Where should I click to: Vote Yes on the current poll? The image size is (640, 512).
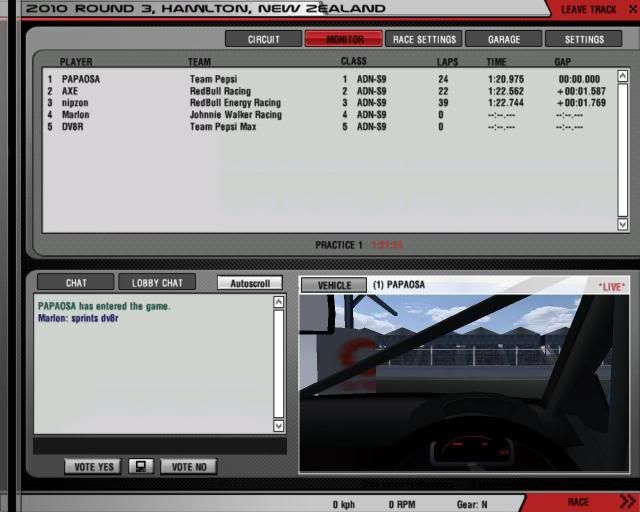point(93,466)
